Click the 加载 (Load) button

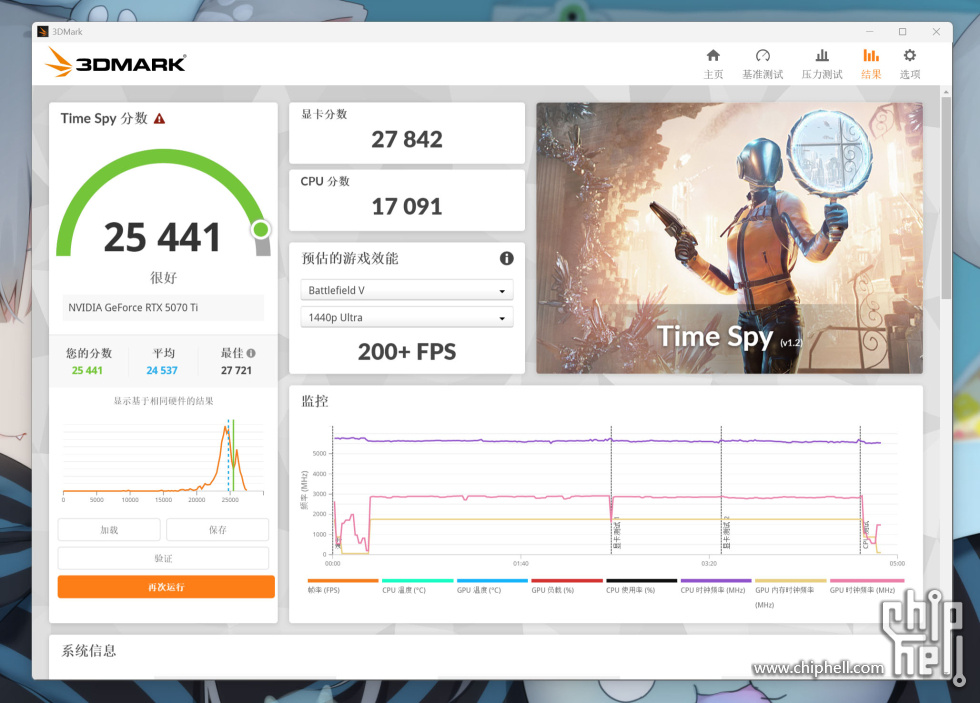click(109, 530)
